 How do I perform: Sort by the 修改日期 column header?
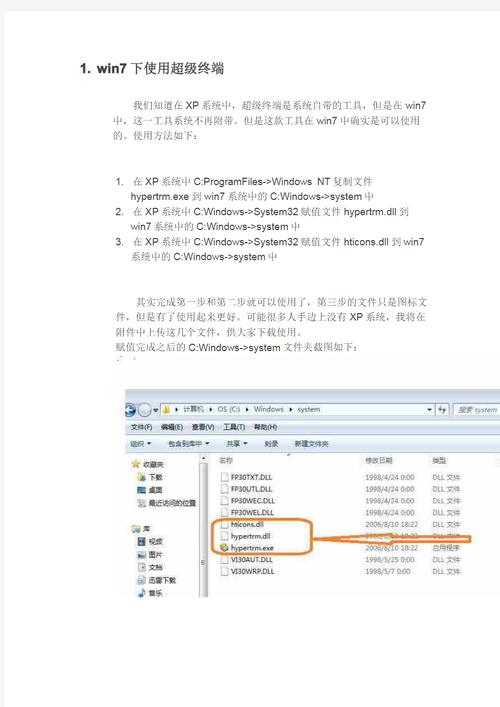379,460
